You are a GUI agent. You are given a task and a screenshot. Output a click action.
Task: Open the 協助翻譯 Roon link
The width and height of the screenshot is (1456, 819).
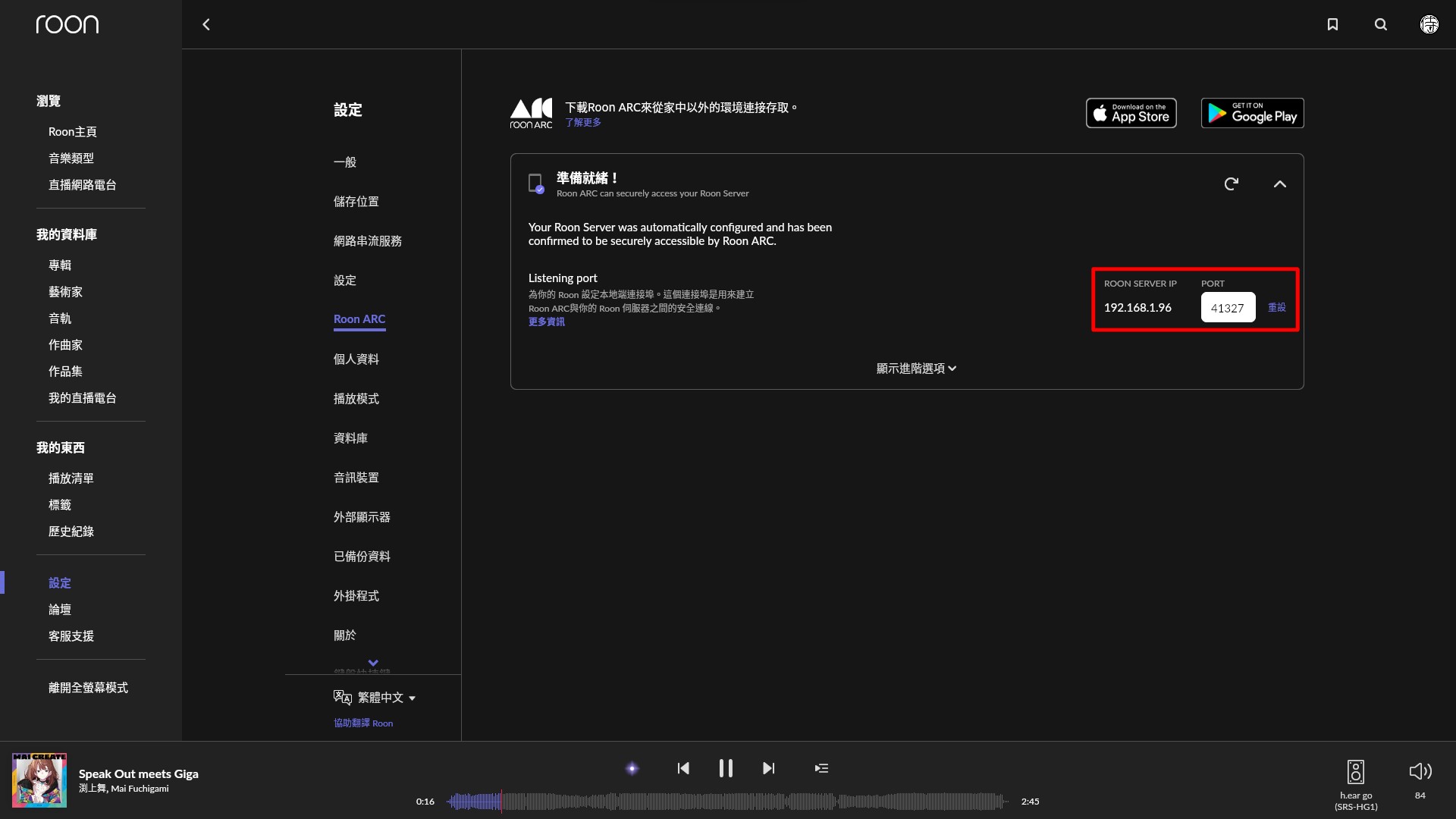[363, 723]
